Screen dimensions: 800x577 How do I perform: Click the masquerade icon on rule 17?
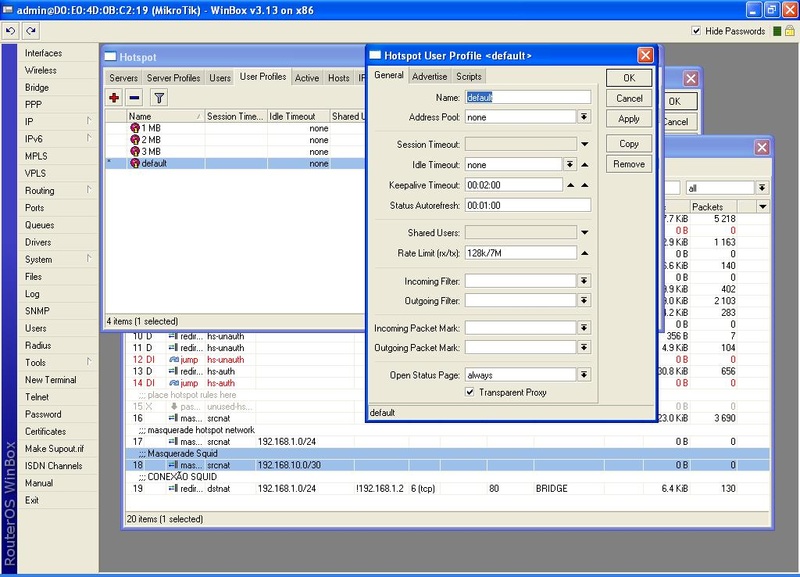(x=173, y=442)
